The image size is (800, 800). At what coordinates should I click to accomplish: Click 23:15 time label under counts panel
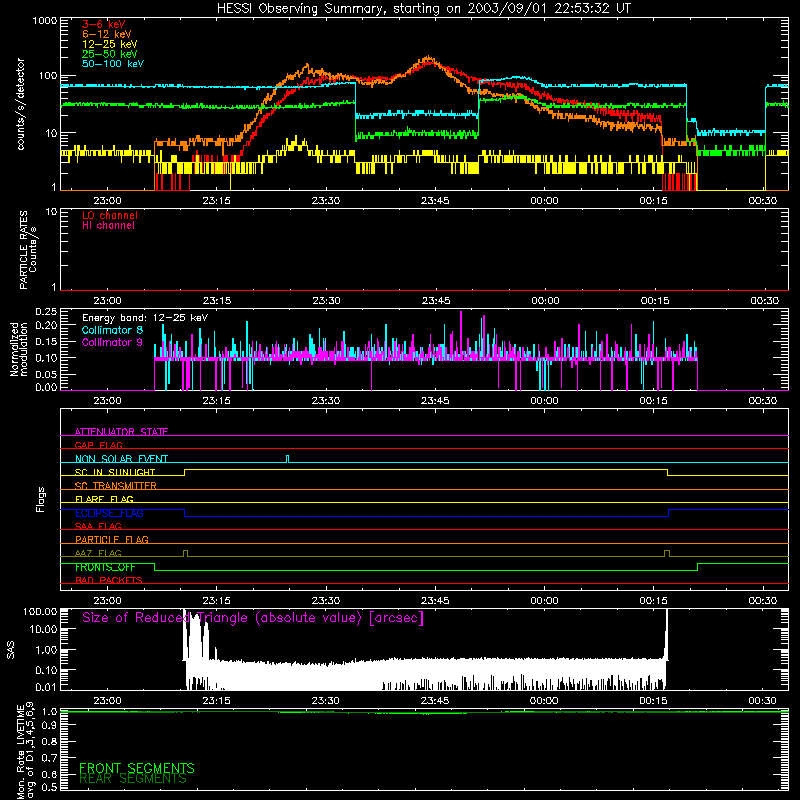pyautogui.click(x=216, y=201)
